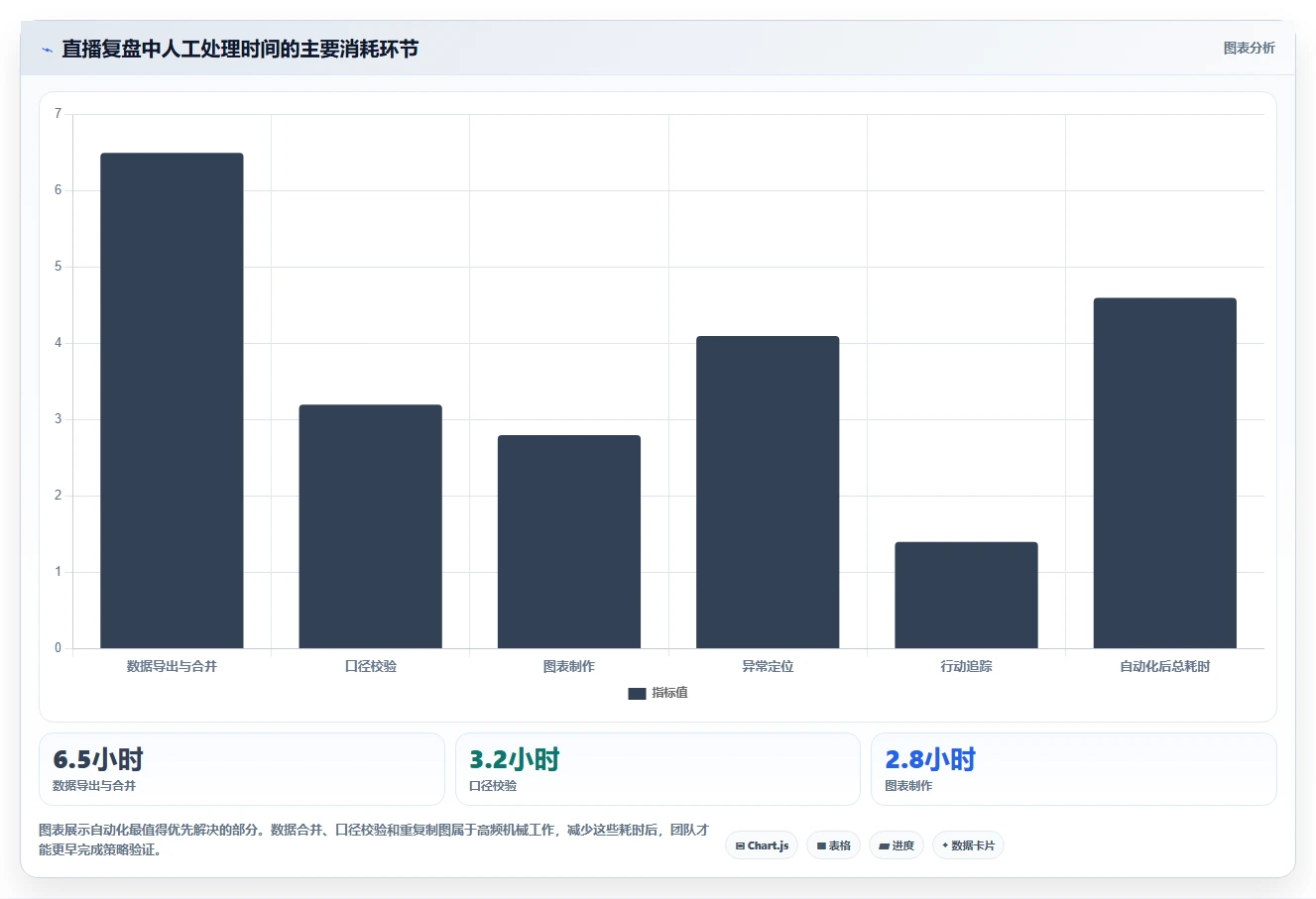1316x899 pixels.
Task: Click the 图表制作 bar in the chart
Action: 569,541
